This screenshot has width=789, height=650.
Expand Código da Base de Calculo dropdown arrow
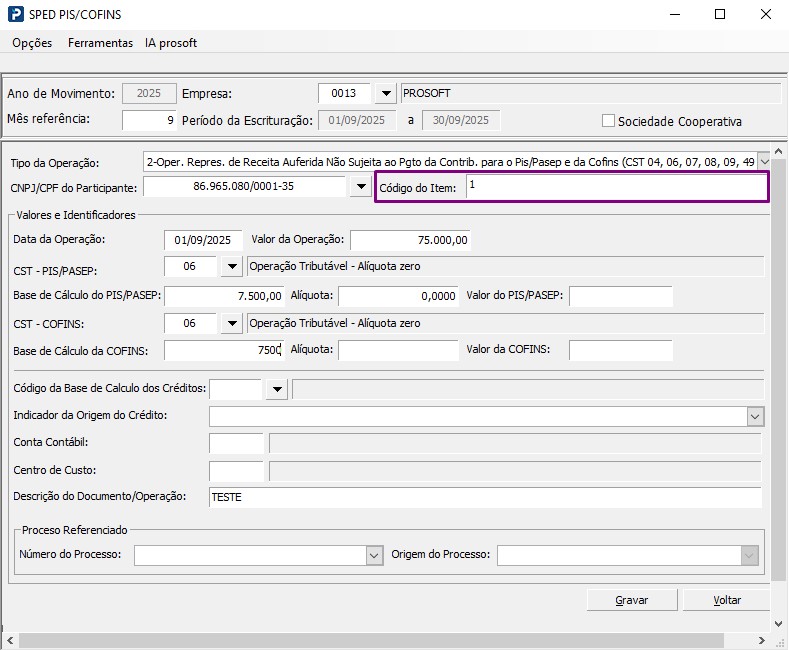275,389
